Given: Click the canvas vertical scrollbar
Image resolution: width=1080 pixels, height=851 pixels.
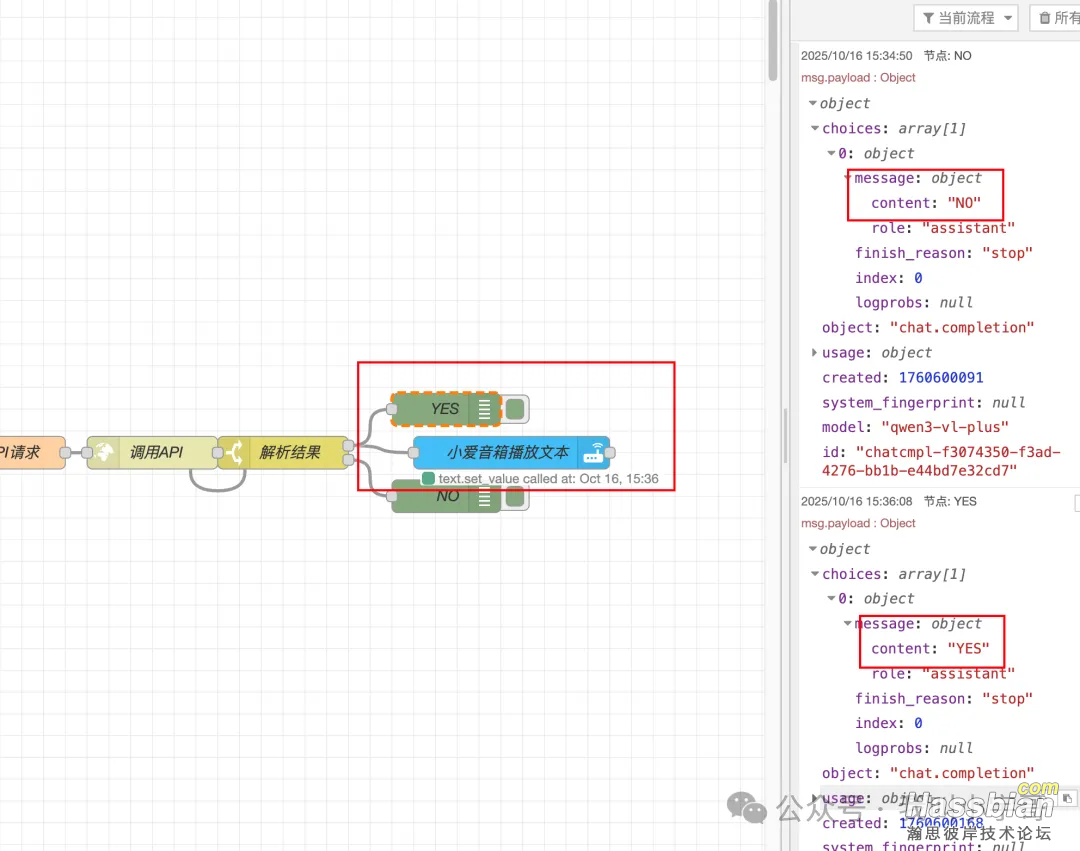Looking at the screenshot, I should click(x=772, y=40).
